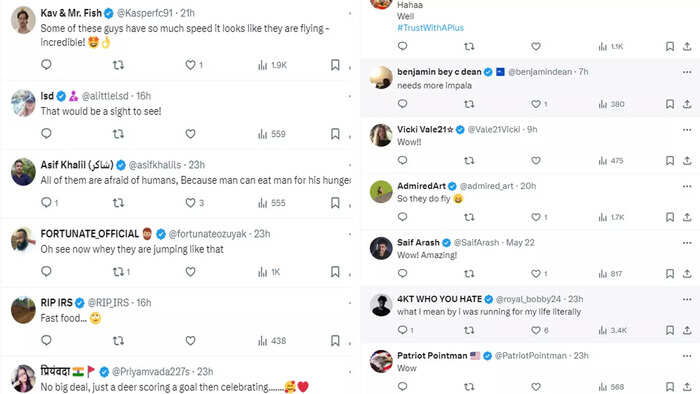Open Asif Khalil's profile picture
The image size is (700, 394).
point(23,171)
